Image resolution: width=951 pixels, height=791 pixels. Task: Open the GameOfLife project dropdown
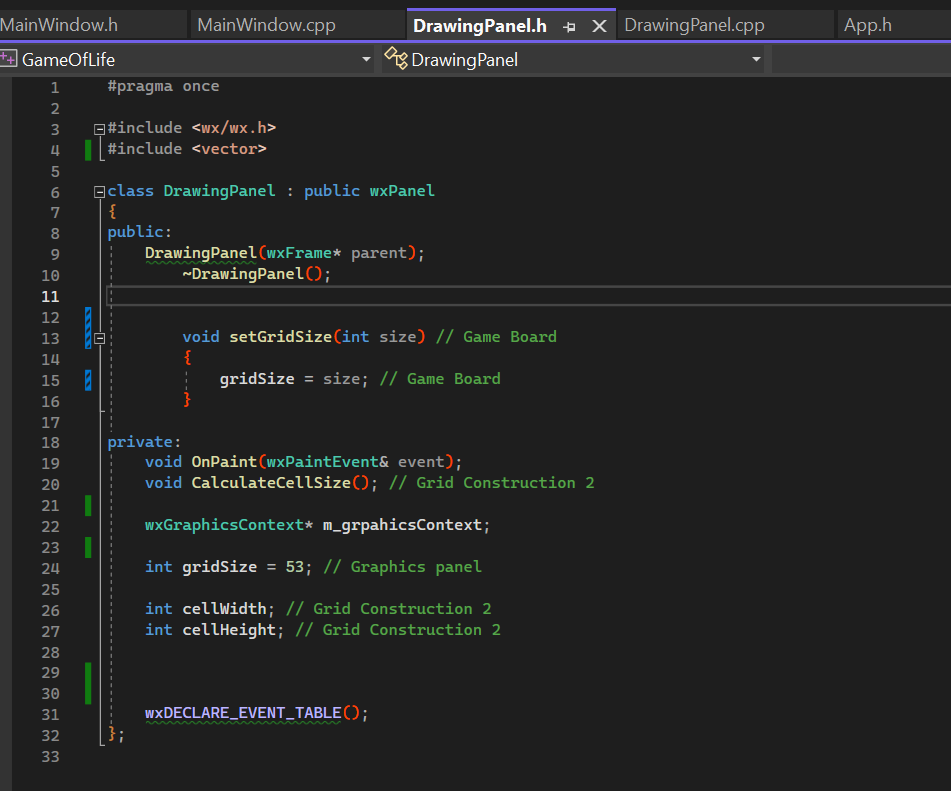point(366,59)
